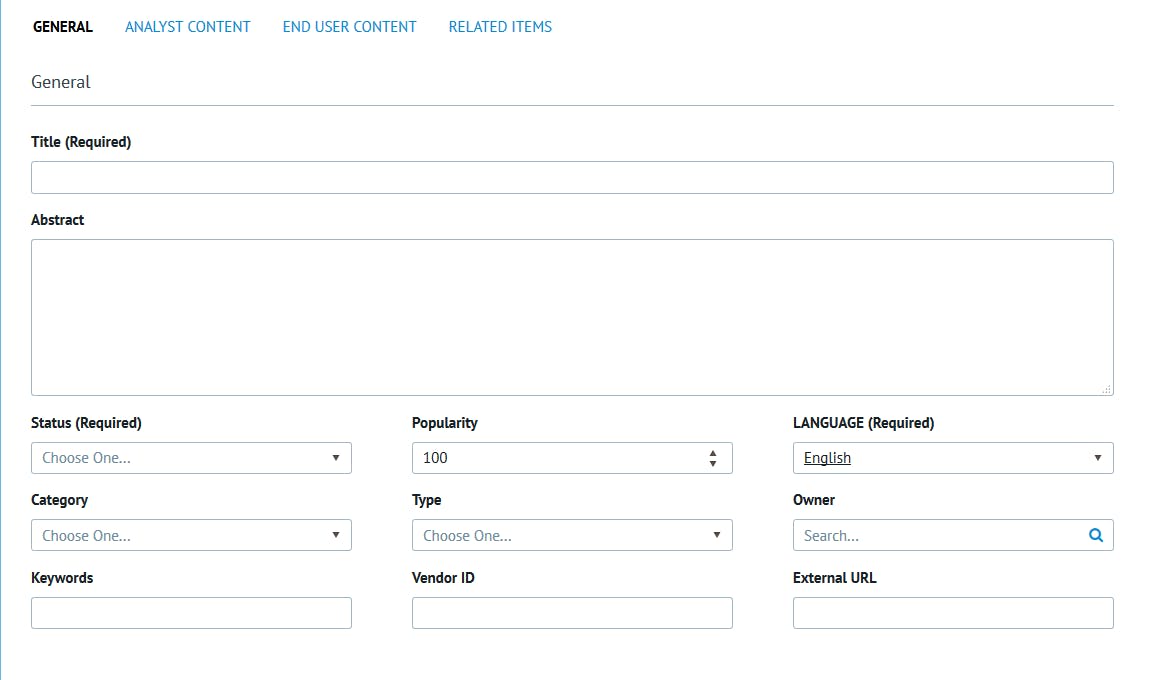Screen dimensions: 1162x680
Task: Expand the Category dropdown
Action: click(191, 535)
